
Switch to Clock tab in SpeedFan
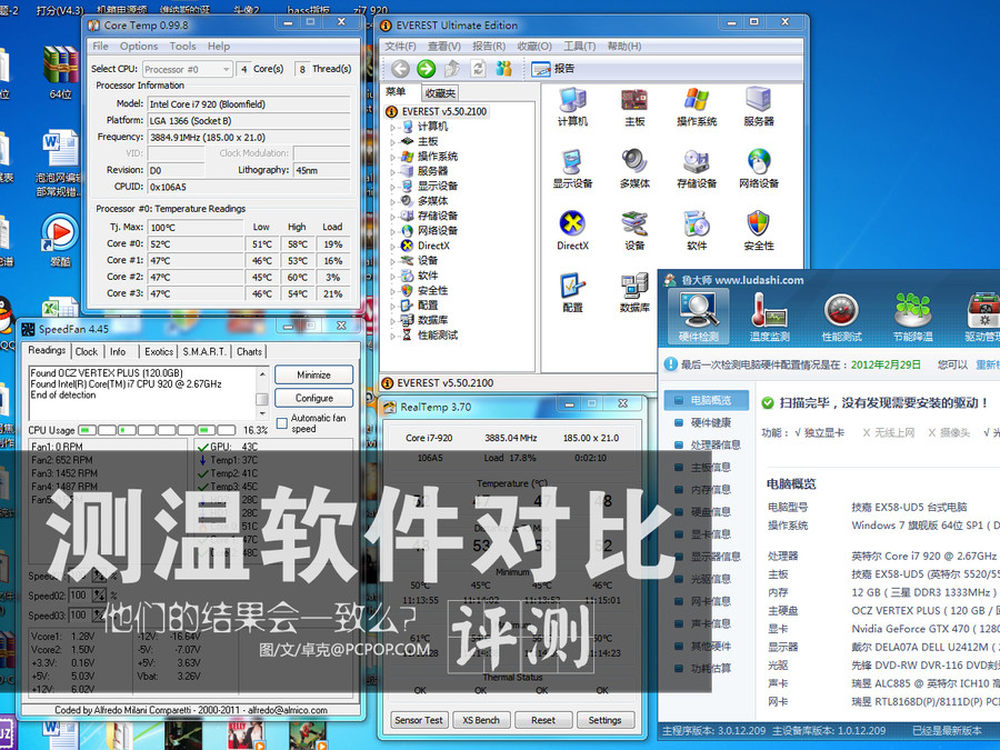coord(86,351)
